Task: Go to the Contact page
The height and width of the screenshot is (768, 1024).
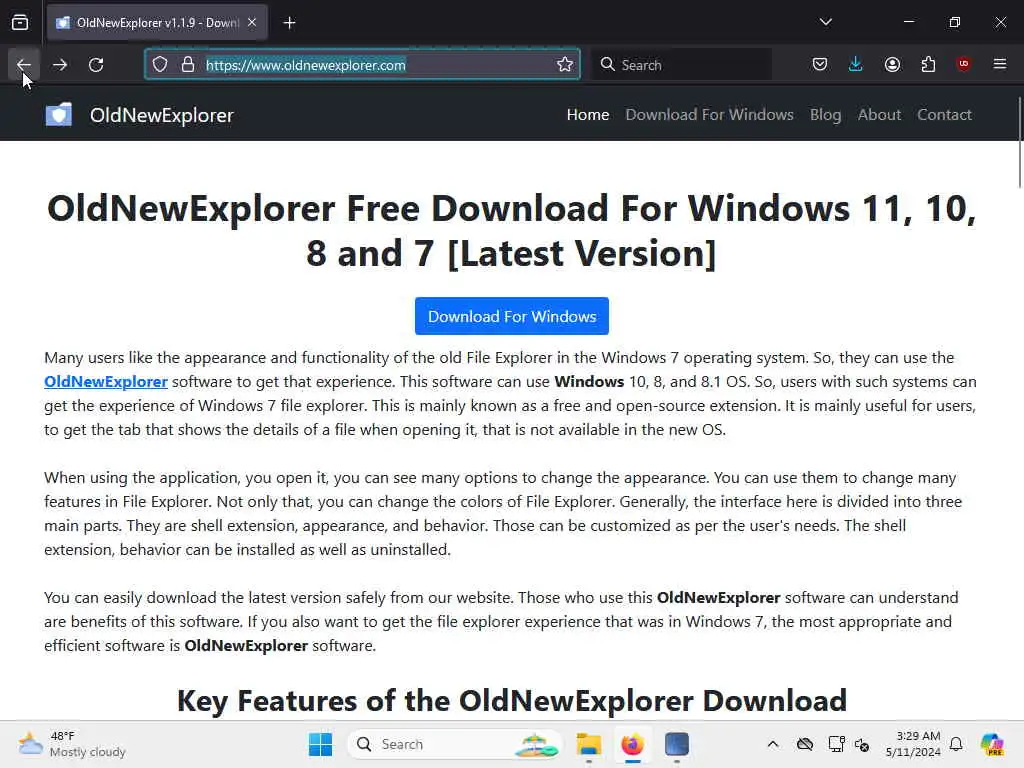Action: click(944, 115)
